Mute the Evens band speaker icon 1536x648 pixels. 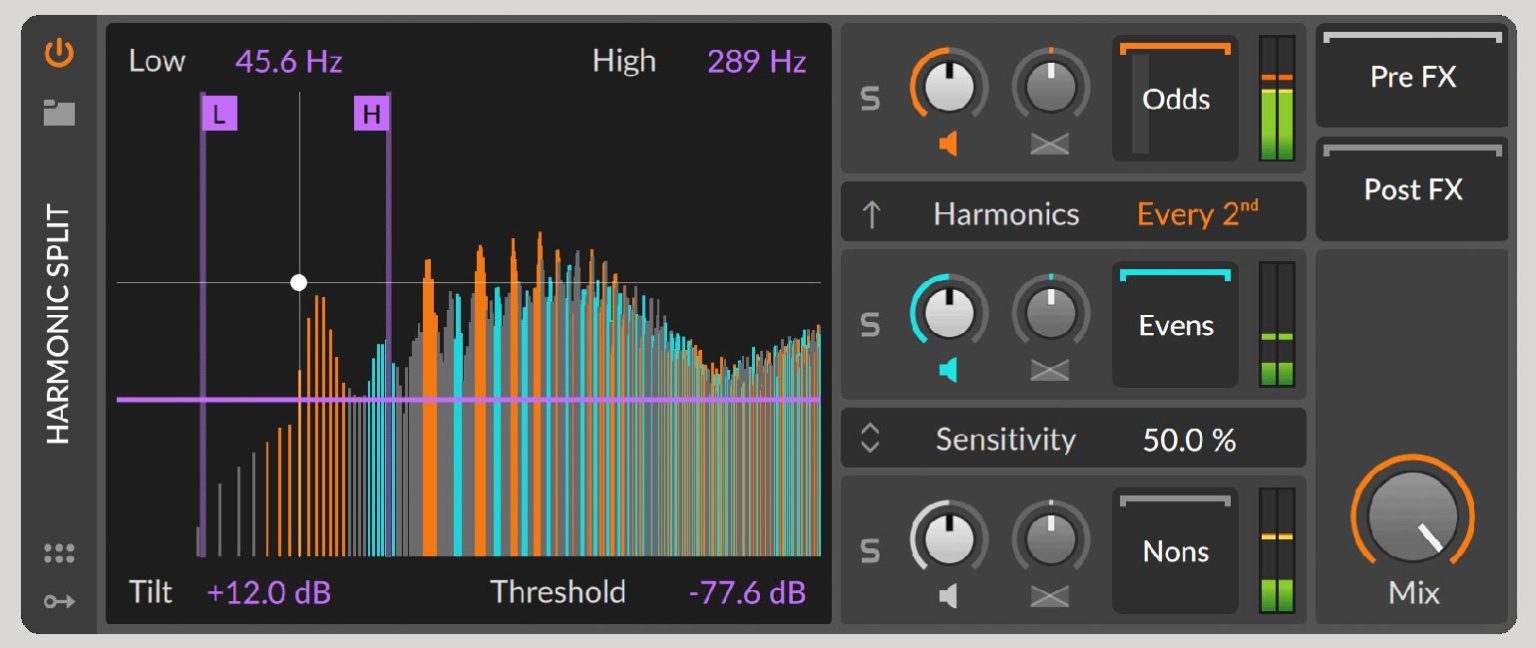[x=948, y=368]
